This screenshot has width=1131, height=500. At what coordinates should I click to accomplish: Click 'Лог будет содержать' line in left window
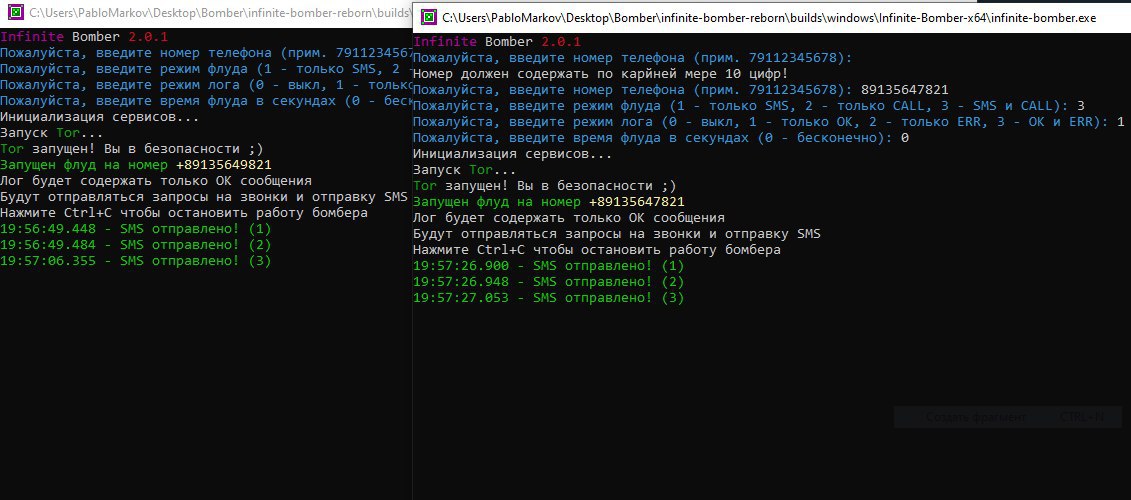pos(156,181)
